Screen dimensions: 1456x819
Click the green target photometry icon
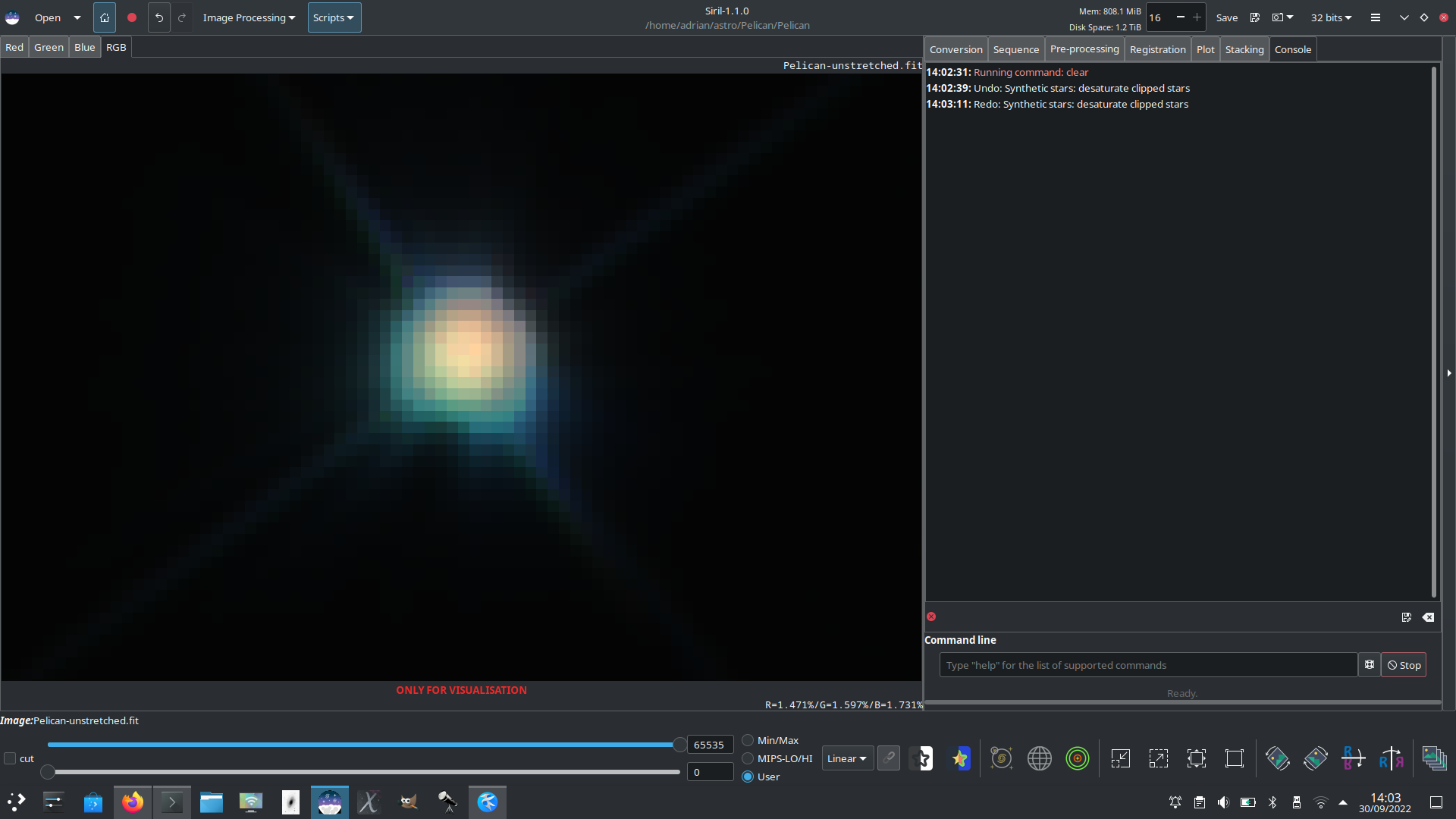[x=1078, y=758]
